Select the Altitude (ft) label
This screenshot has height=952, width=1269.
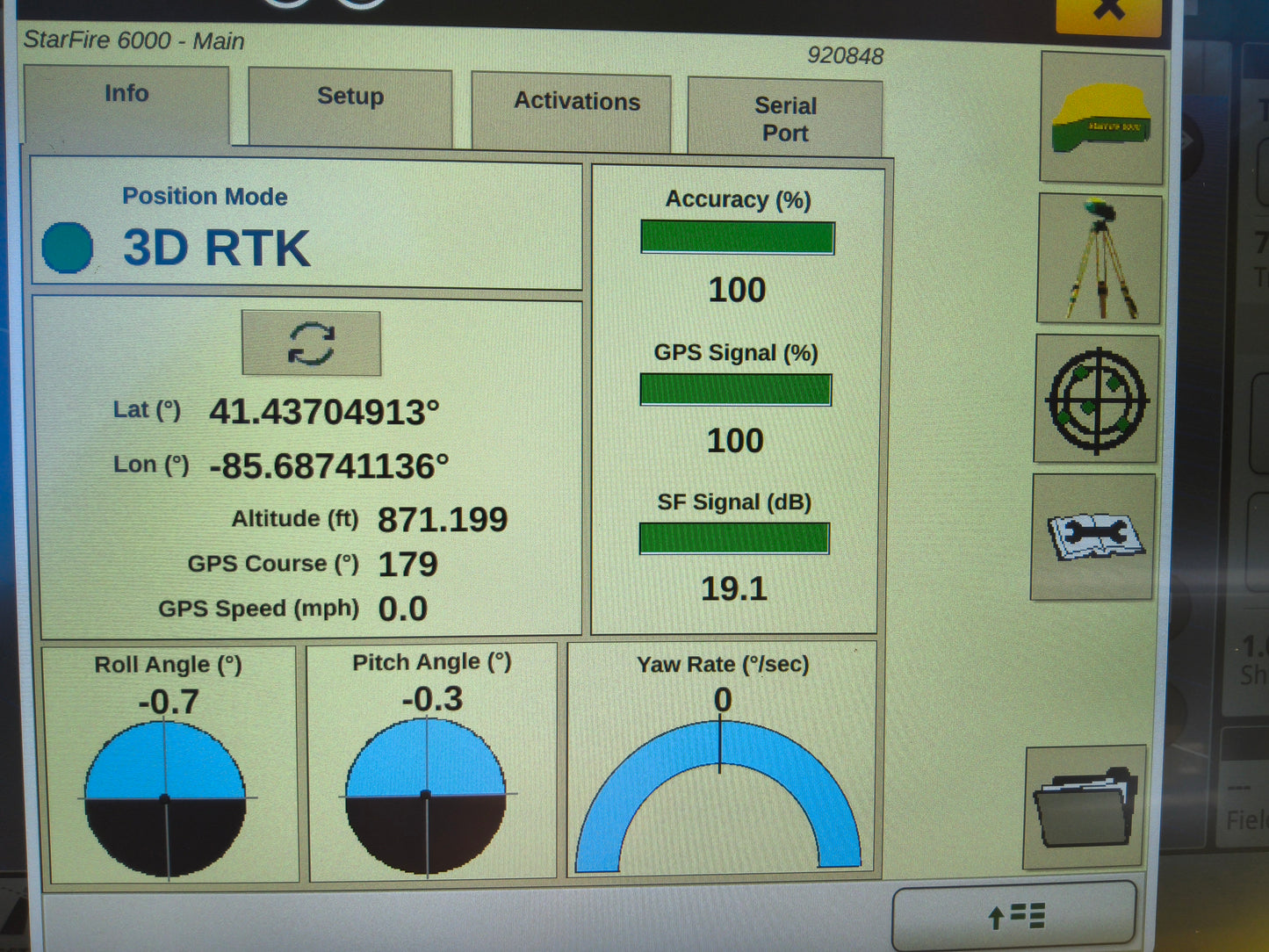click(x=295, y=519)
